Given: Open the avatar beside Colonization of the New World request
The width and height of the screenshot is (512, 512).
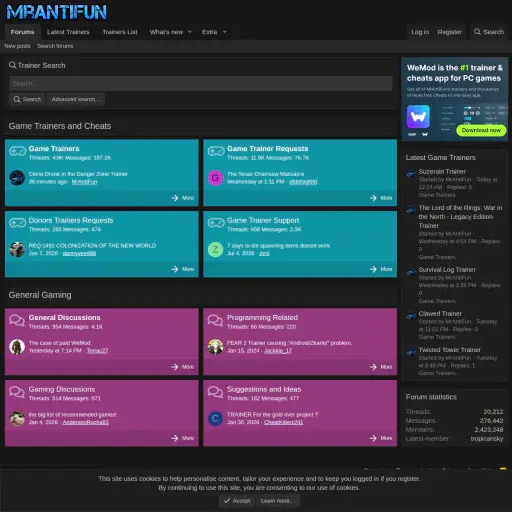Looking at the screenshot, I should (x=17, y=249).
